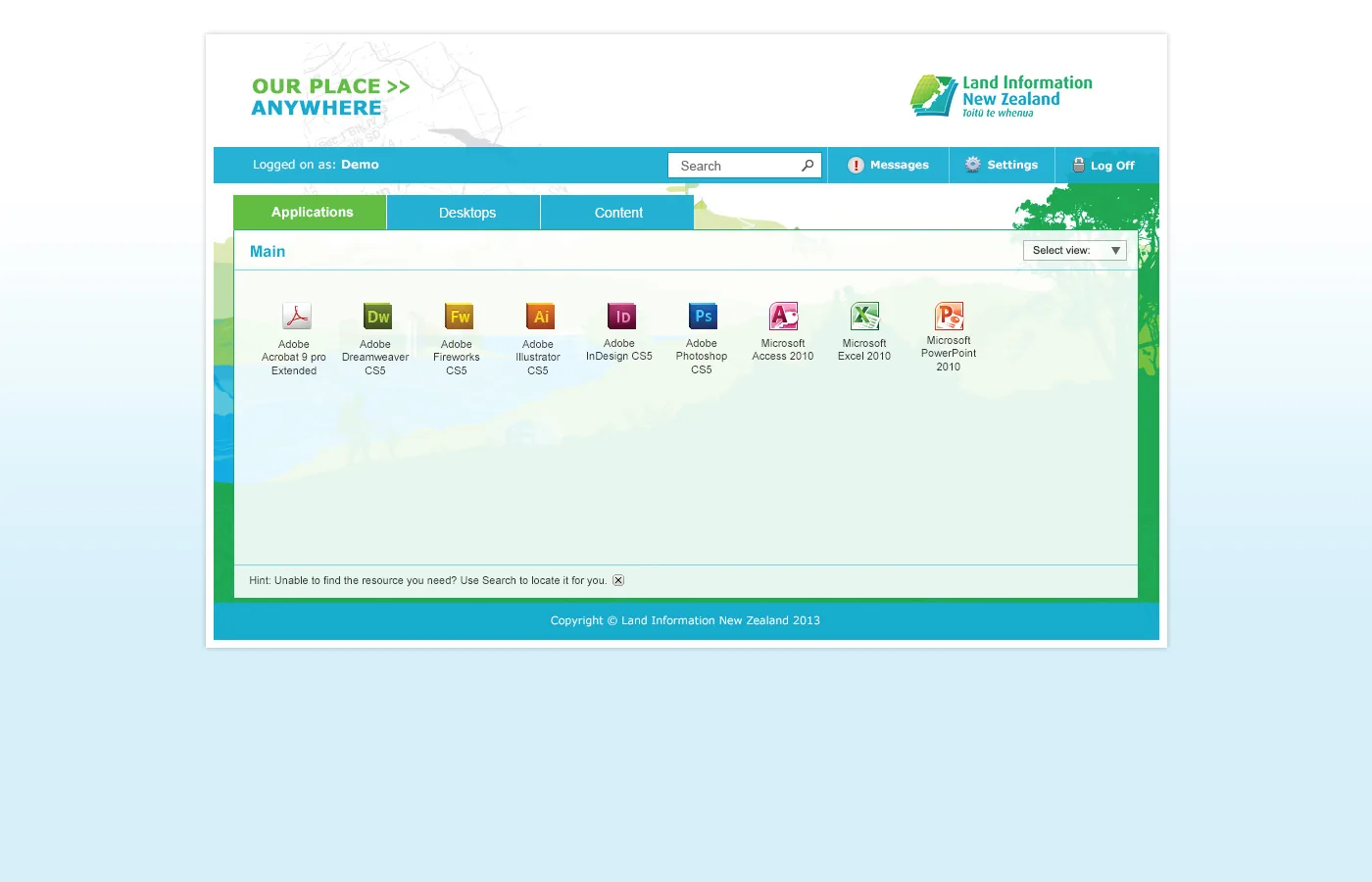1372x882 pixels.
Task: Start Microsoft PowerPoint 2010 icon
Action: coord(950,316)
